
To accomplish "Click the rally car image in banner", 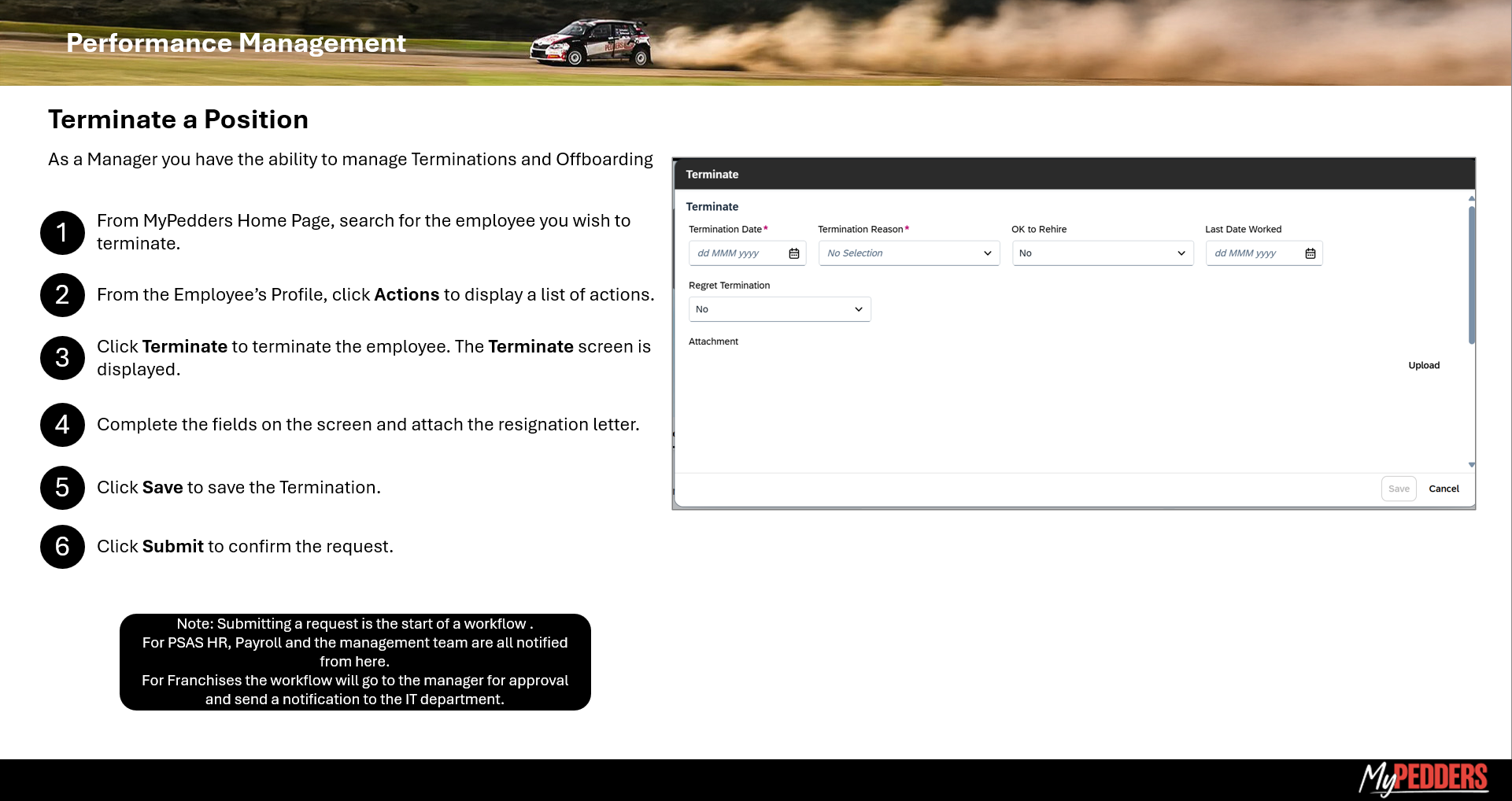I will pyautogui.click(x=591, y=43).
